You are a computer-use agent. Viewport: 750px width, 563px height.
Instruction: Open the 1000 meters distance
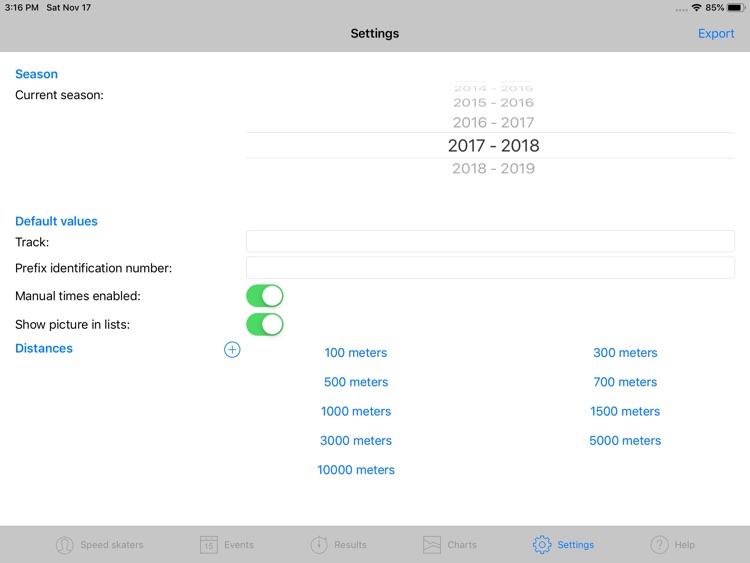[x=356, y=411]
